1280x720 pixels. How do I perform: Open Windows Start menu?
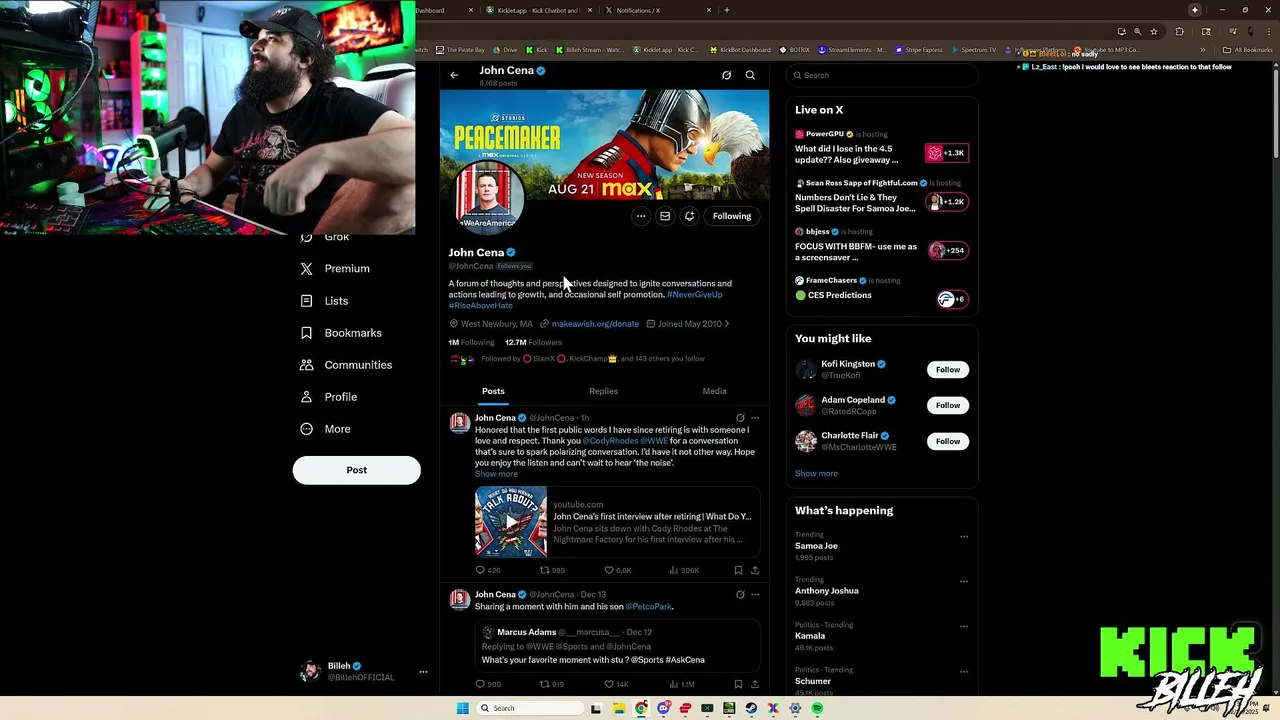click(462, 708)
